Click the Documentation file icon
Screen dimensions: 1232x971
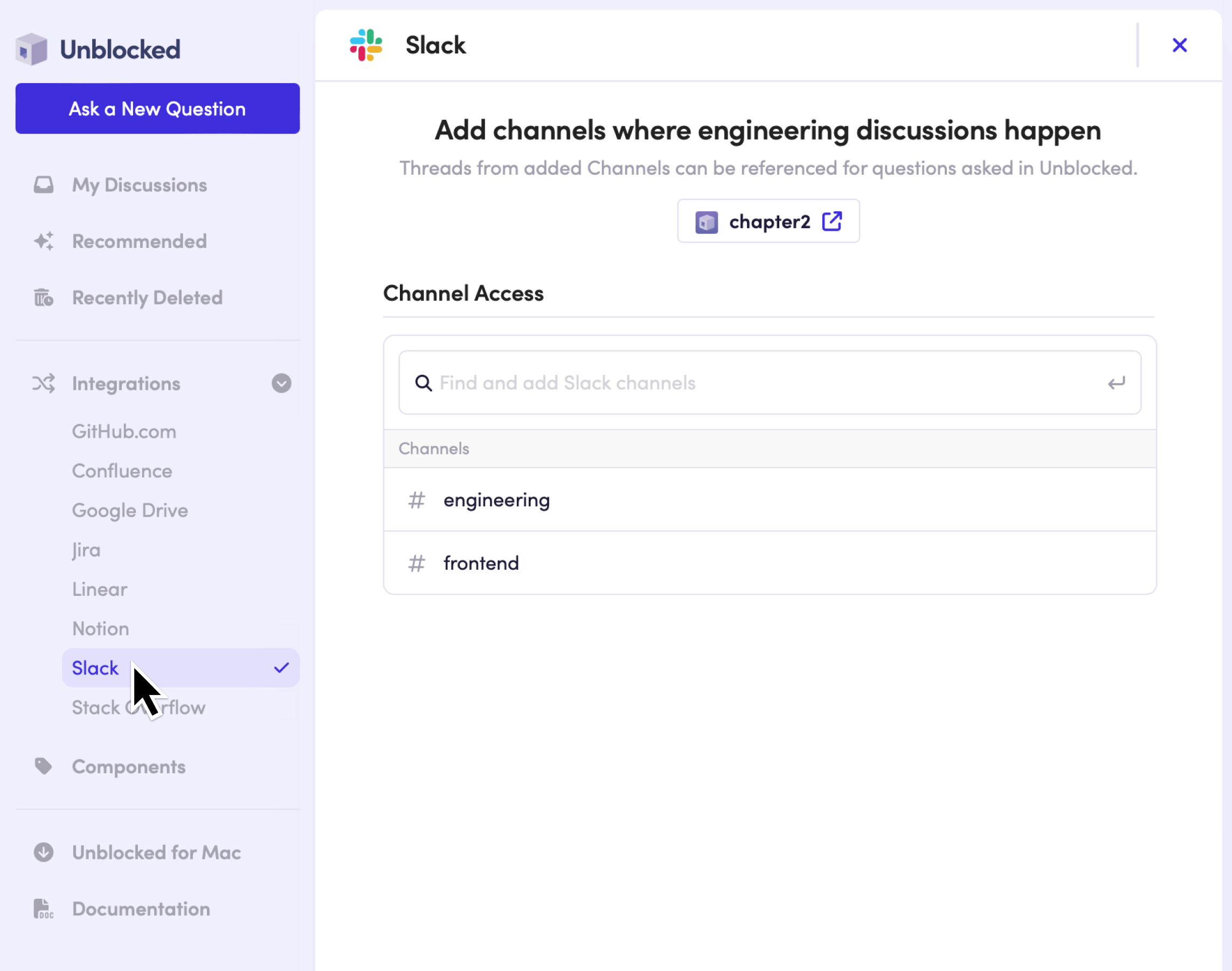pos(44,908)
